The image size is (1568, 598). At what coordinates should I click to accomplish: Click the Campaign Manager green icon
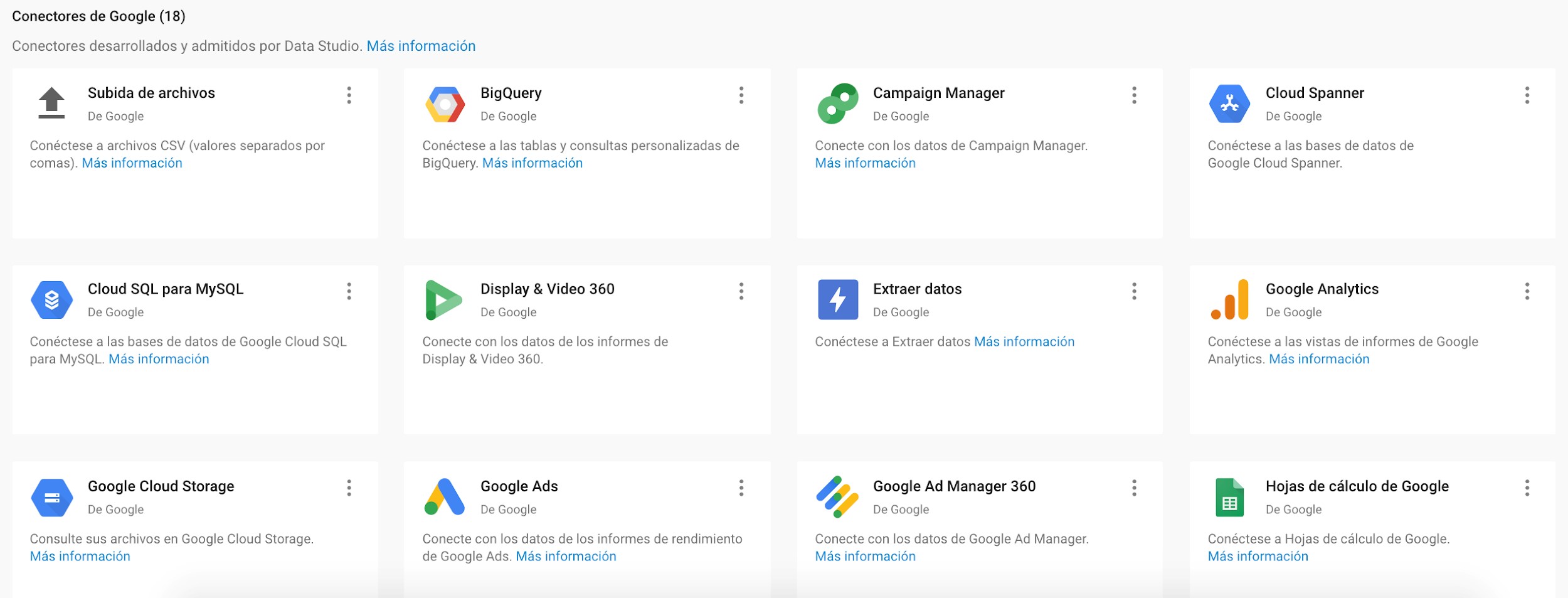pos(837,104)
